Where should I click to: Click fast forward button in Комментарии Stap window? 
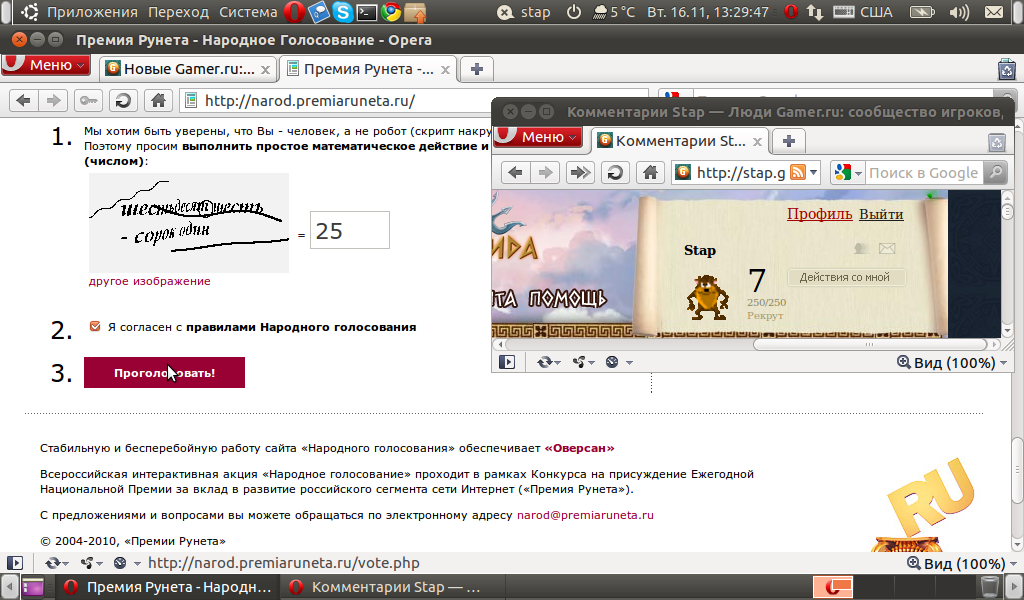tap(579, 172)
